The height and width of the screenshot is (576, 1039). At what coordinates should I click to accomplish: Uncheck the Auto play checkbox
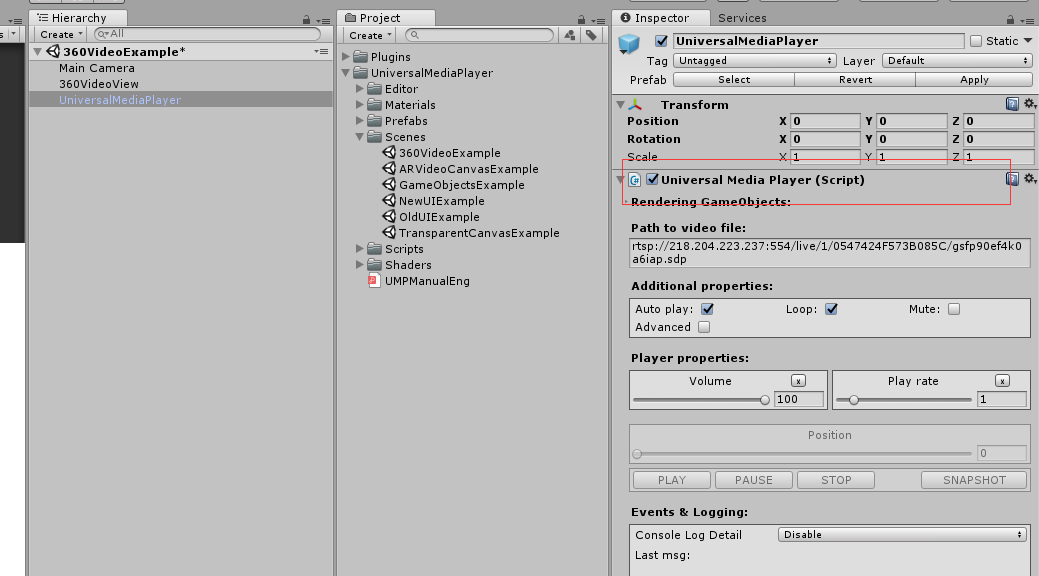pos(708,309)
